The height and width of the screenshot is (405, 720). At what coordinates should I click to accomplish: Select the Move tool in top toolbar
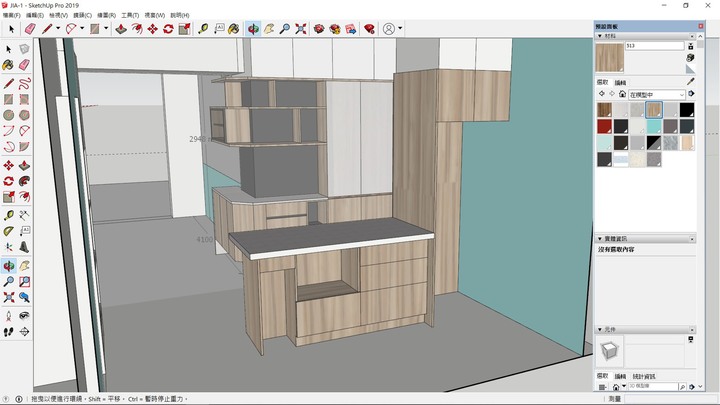(152, 29)
